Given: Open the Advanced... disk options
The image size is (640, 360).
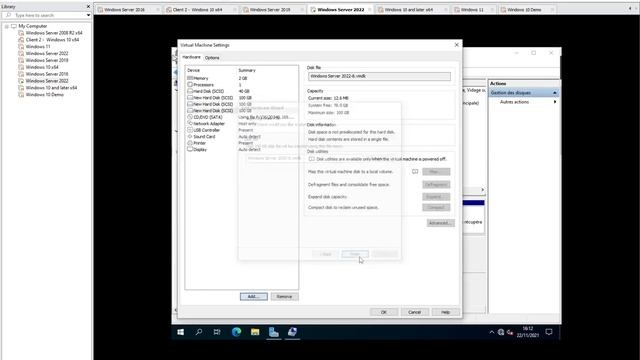Looking at the screenshot, I should [x=440, y=223].
